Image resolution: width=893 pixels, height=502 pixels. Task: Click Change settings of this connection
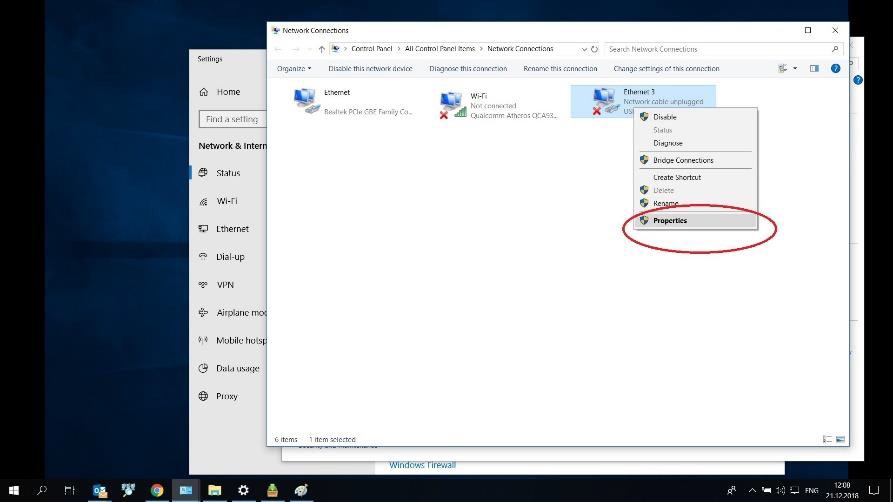pyautogui.click(x=666, y=68)
